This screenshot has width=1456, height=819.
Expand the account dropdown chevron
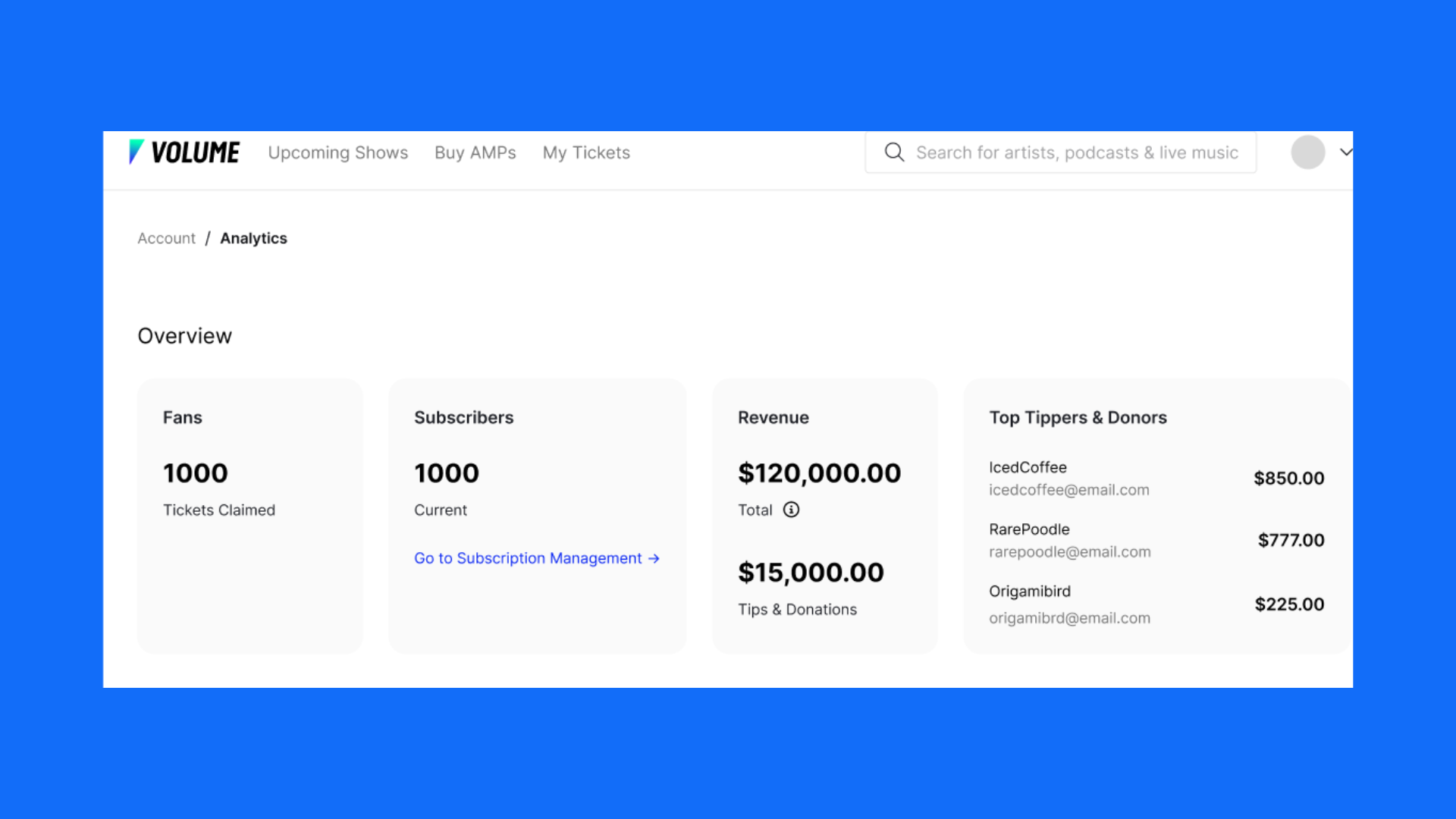[1345, 152]
